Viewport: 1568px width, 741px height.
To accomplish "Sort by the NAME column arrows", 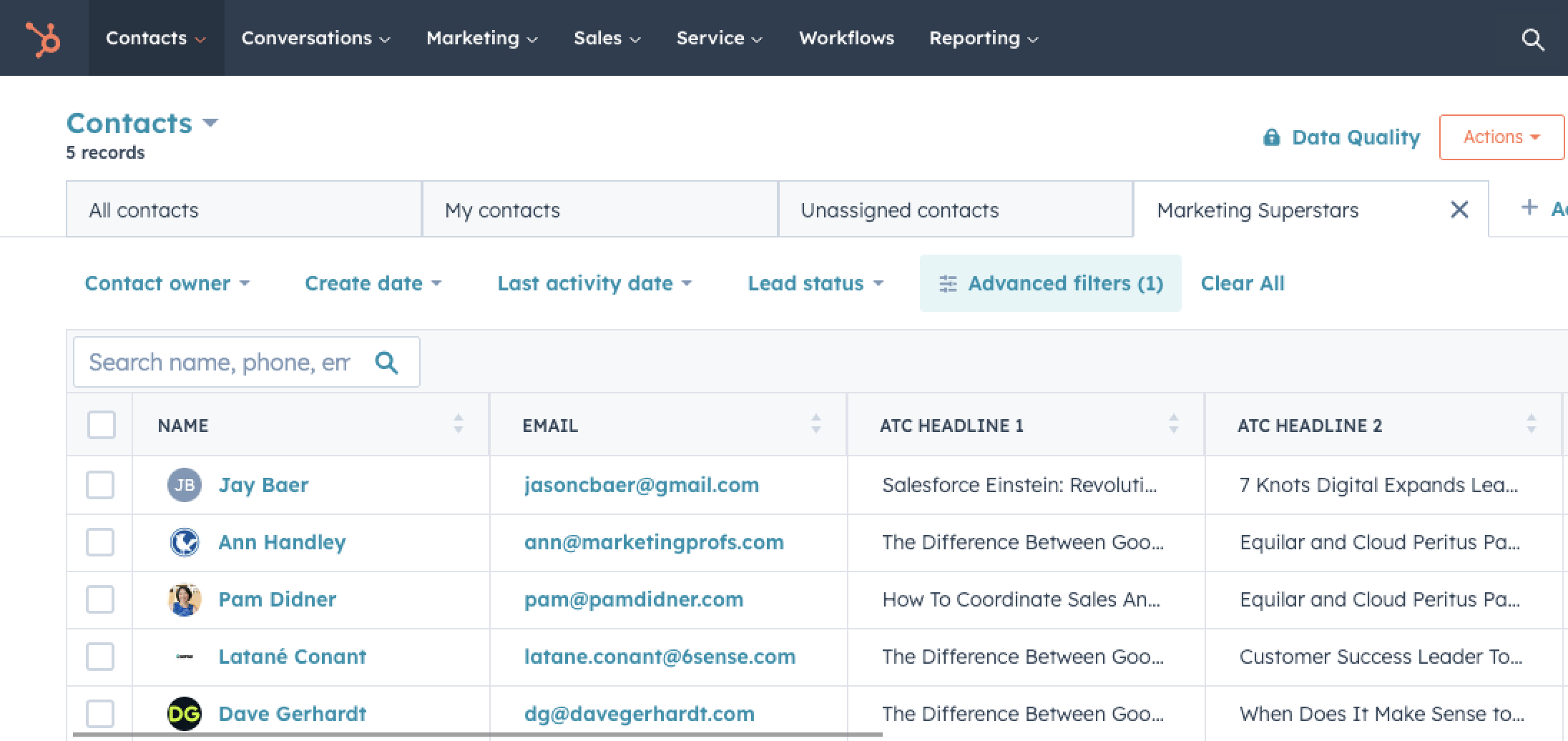I will click(x=459, y=424).
